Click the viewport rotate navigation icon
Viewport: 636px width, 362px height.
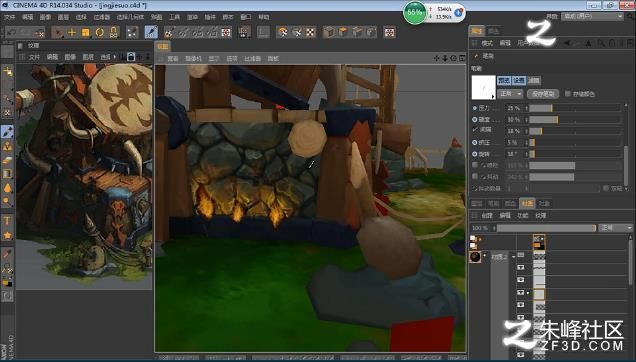click(x=453, y=58)
